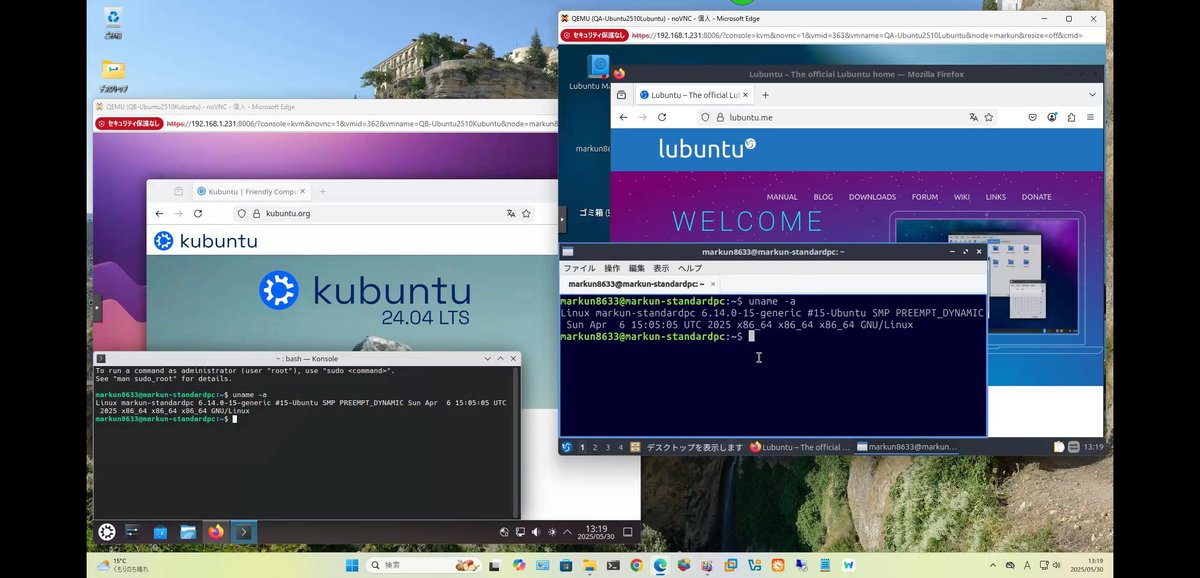Open DOWNLOADS link on lubuntu site
Screen dimensions: 1200x578
(x=872, y=197)
